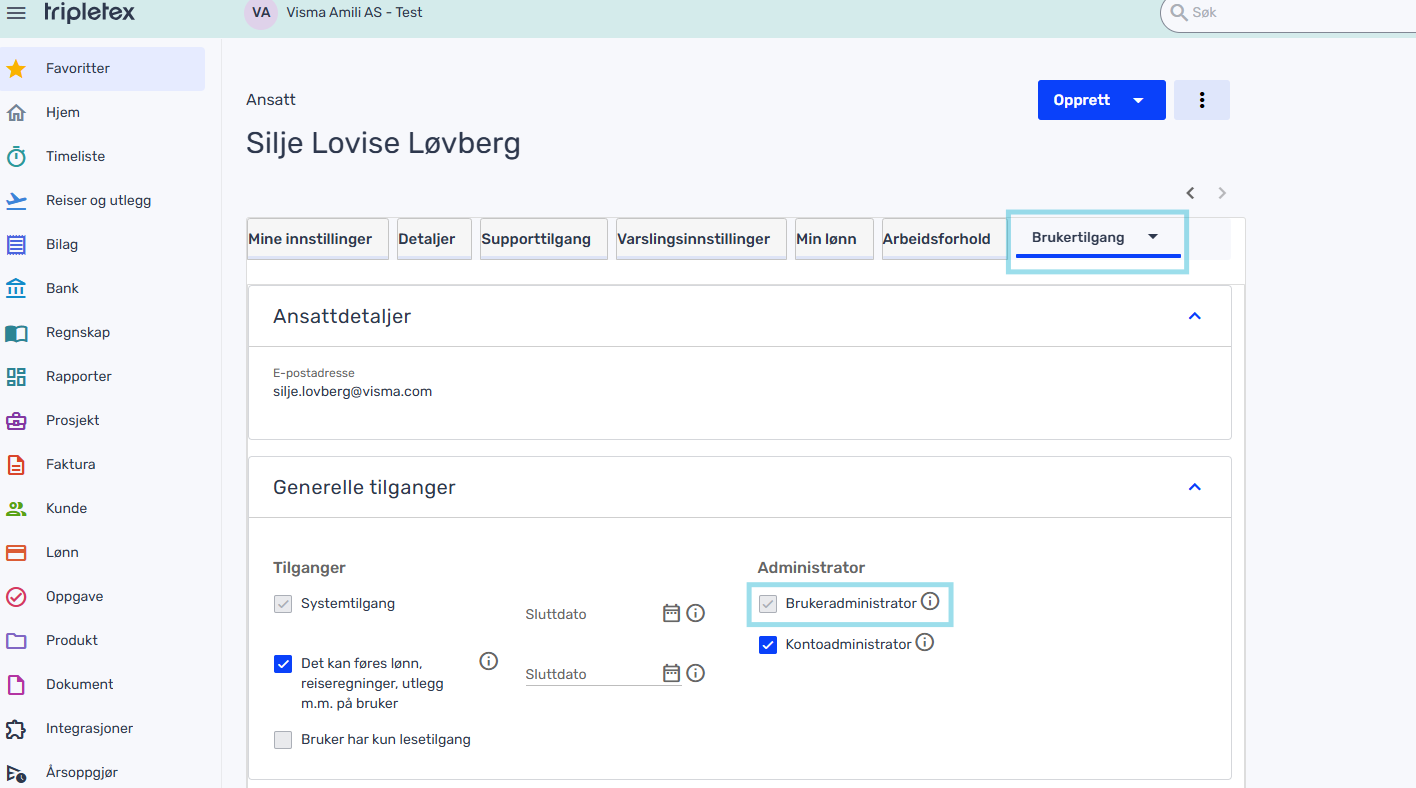Click inside the Søk search field
1416x788 pixels.
pos(1290,14)
